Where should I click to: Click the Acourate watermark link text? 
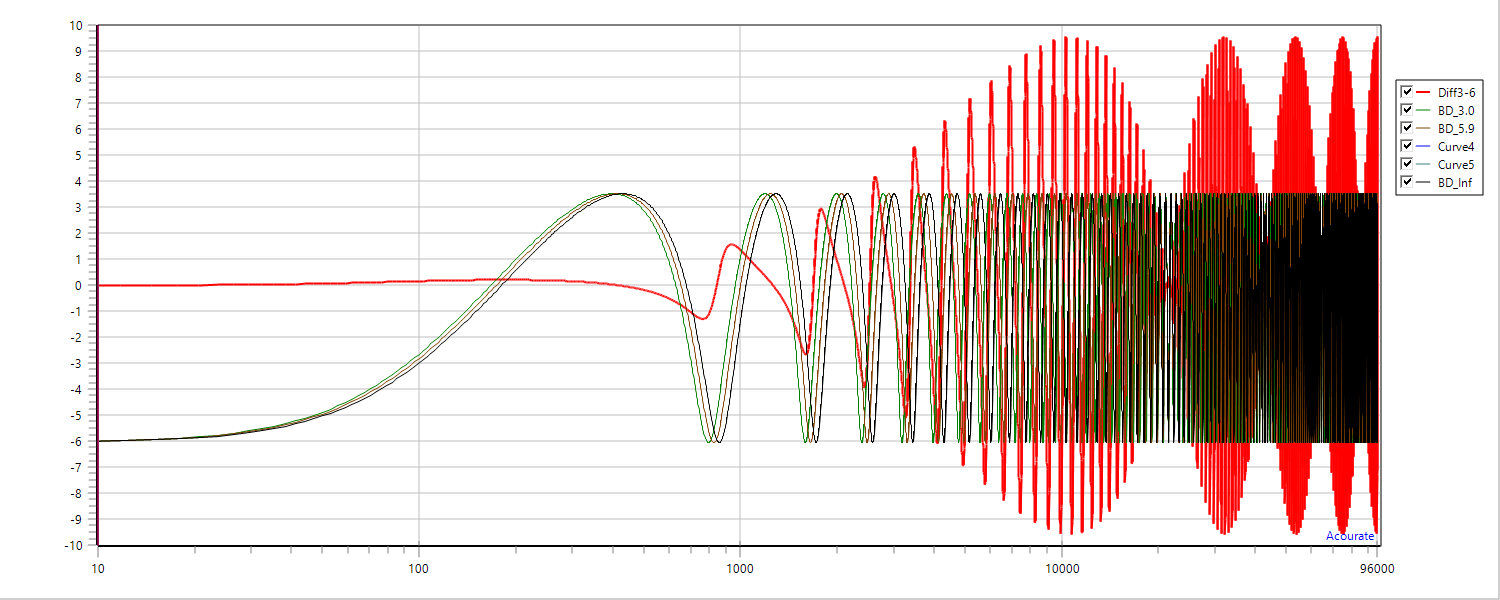point(1350,536)
